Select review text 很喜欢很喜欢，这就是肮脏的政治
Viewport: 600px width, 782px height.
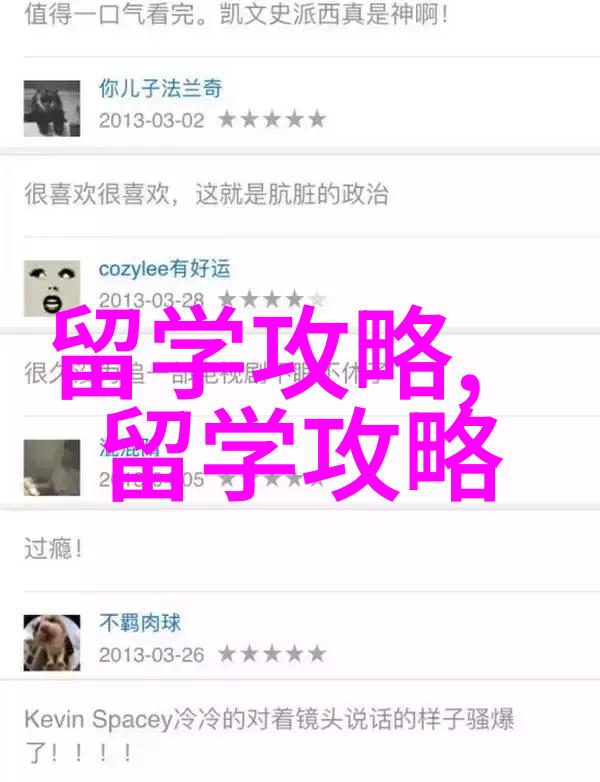point(206,194)
